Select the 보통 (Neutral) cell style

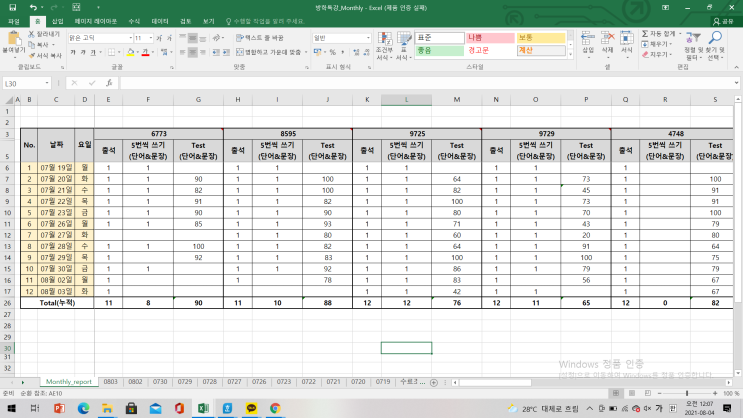(541, 37)
